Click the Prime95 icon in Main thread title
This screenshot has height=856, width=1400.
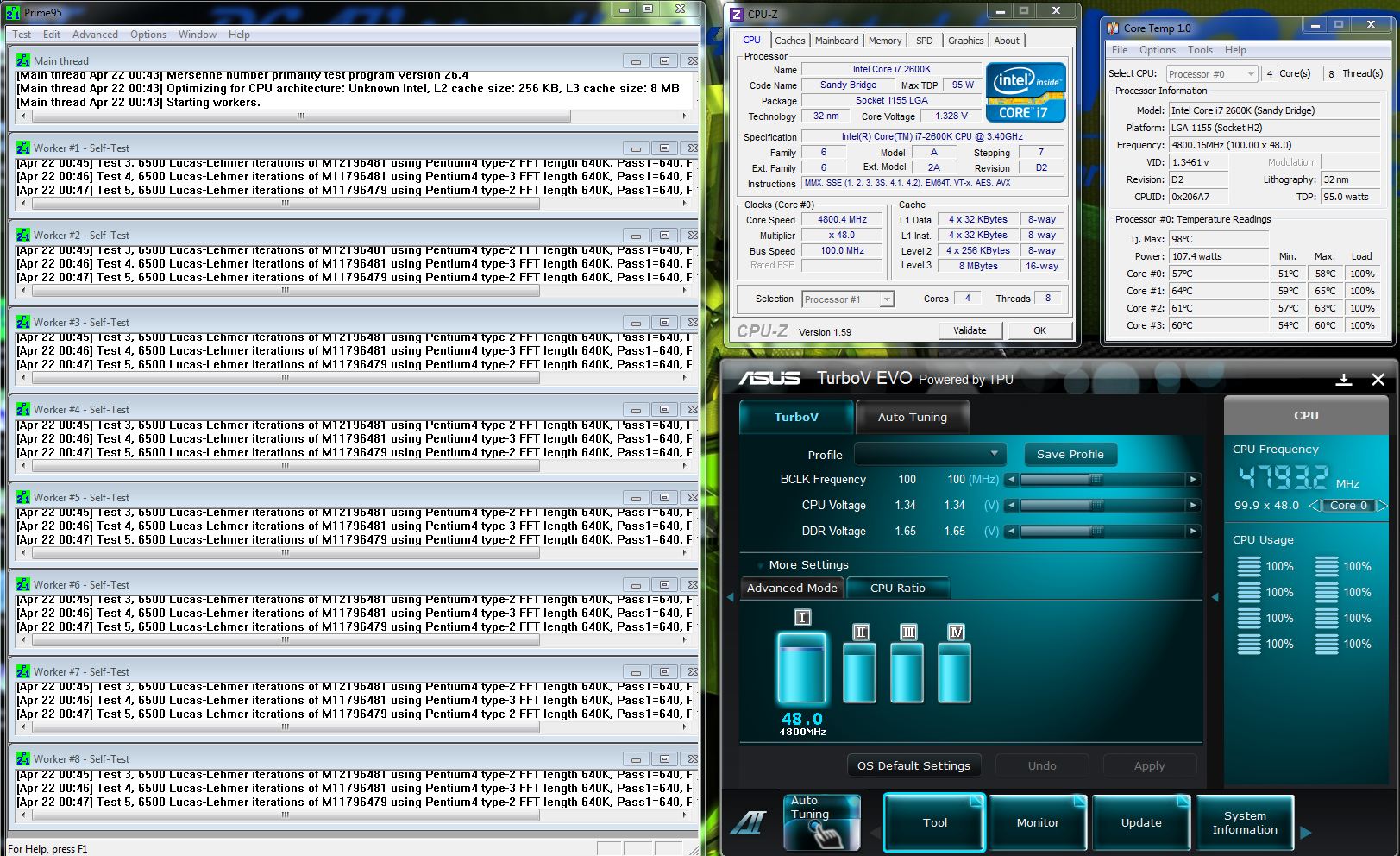(23, 61)
